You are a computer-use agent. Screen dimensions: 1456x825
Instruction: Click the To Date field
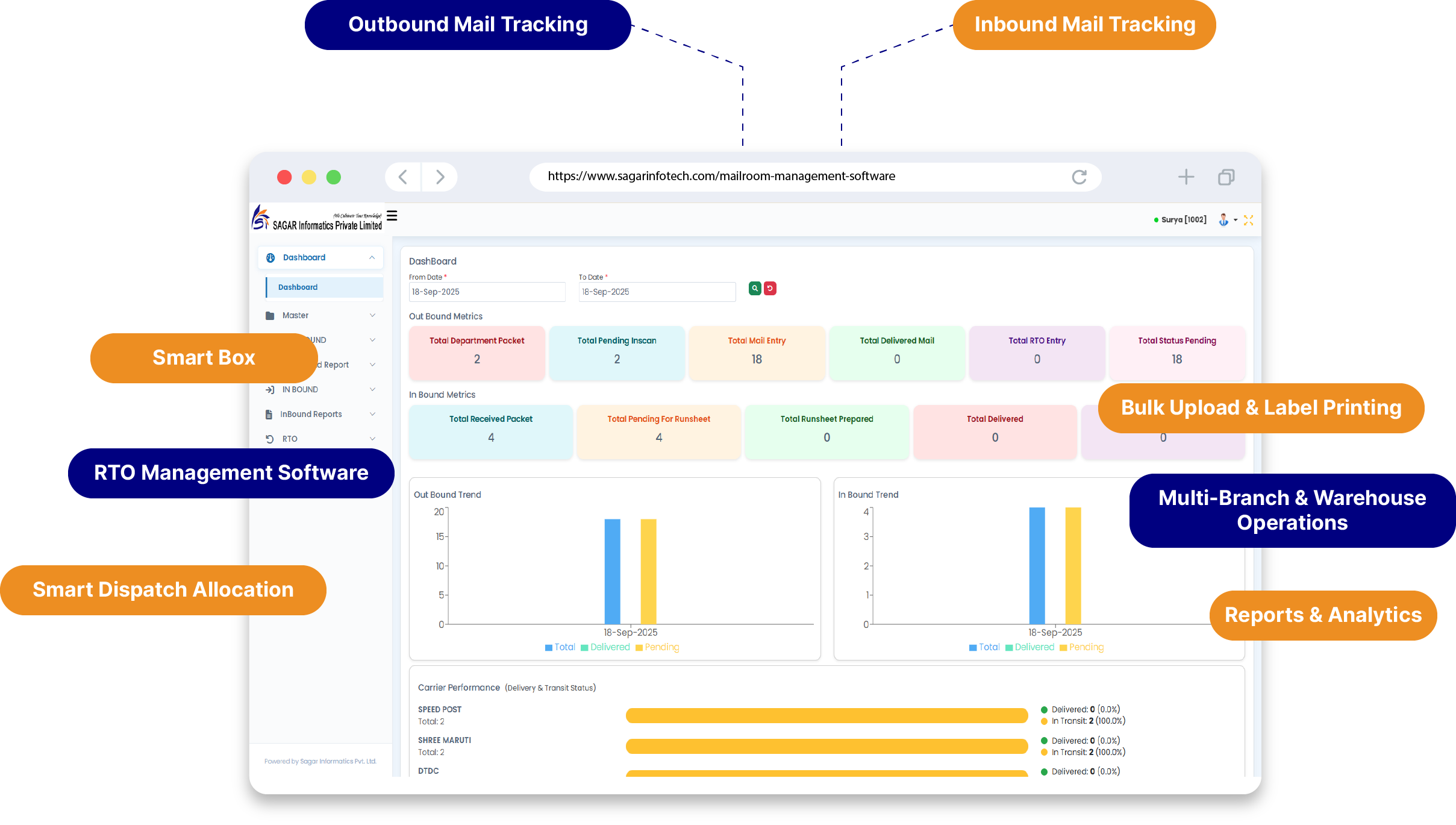click(657, 292)
